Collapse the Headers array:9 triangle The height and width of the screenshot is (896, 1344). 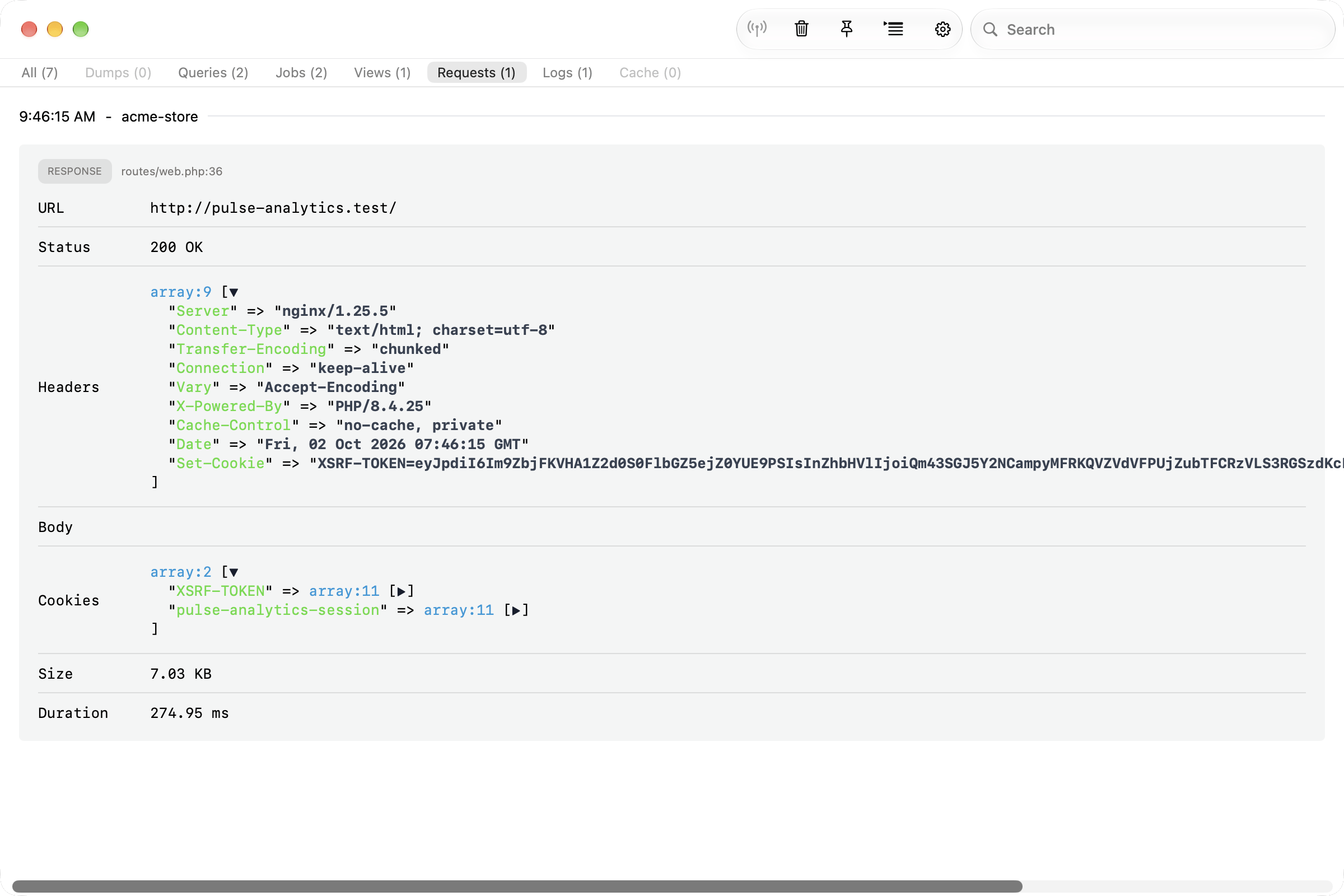pos(233,292)
